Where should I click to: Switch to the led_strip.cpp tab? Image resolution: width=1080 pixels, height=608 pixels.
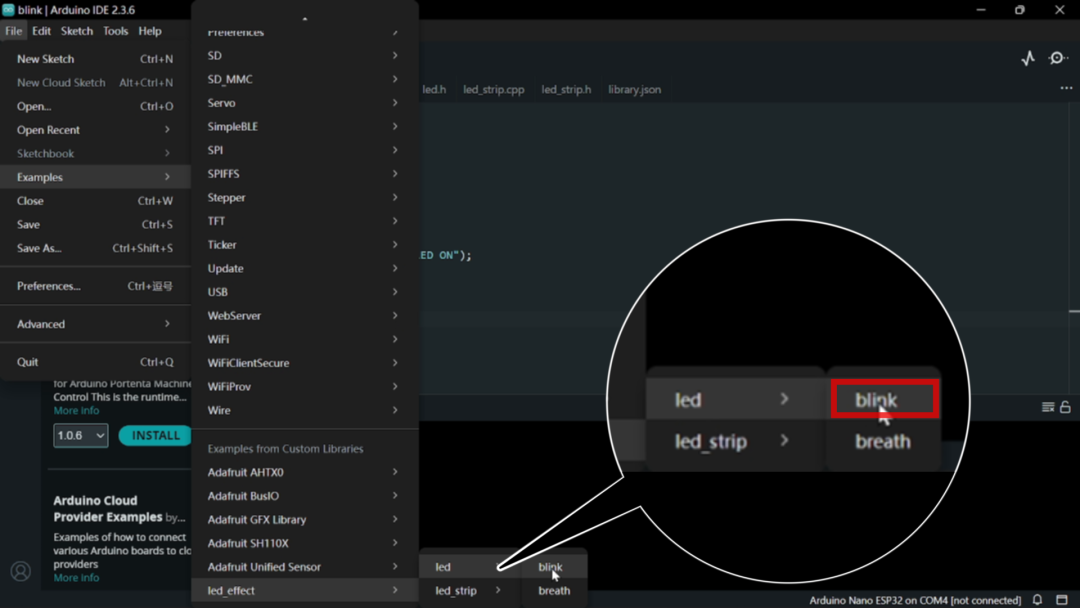493,90
